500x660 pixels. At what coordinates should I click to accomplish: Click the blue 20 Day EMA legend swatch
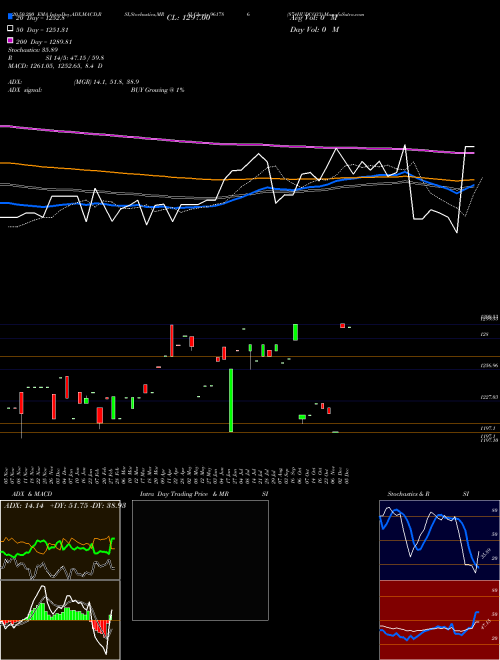click(x=11, y=17)
